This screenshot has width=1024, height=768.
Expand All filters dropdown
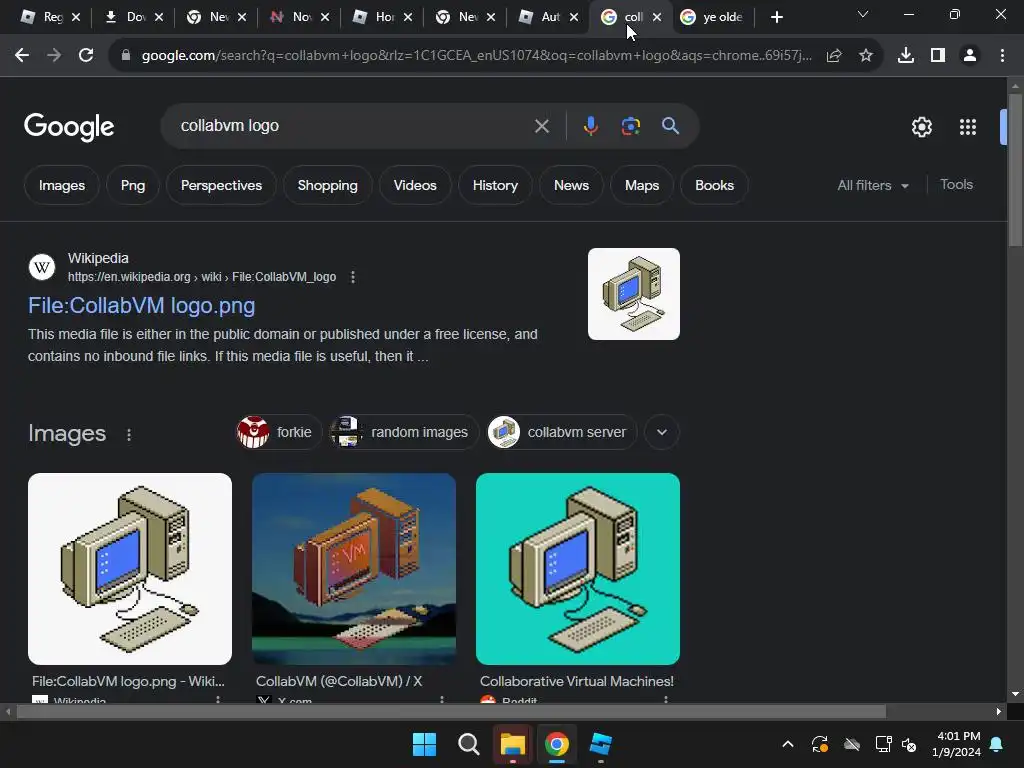(873, 185)
